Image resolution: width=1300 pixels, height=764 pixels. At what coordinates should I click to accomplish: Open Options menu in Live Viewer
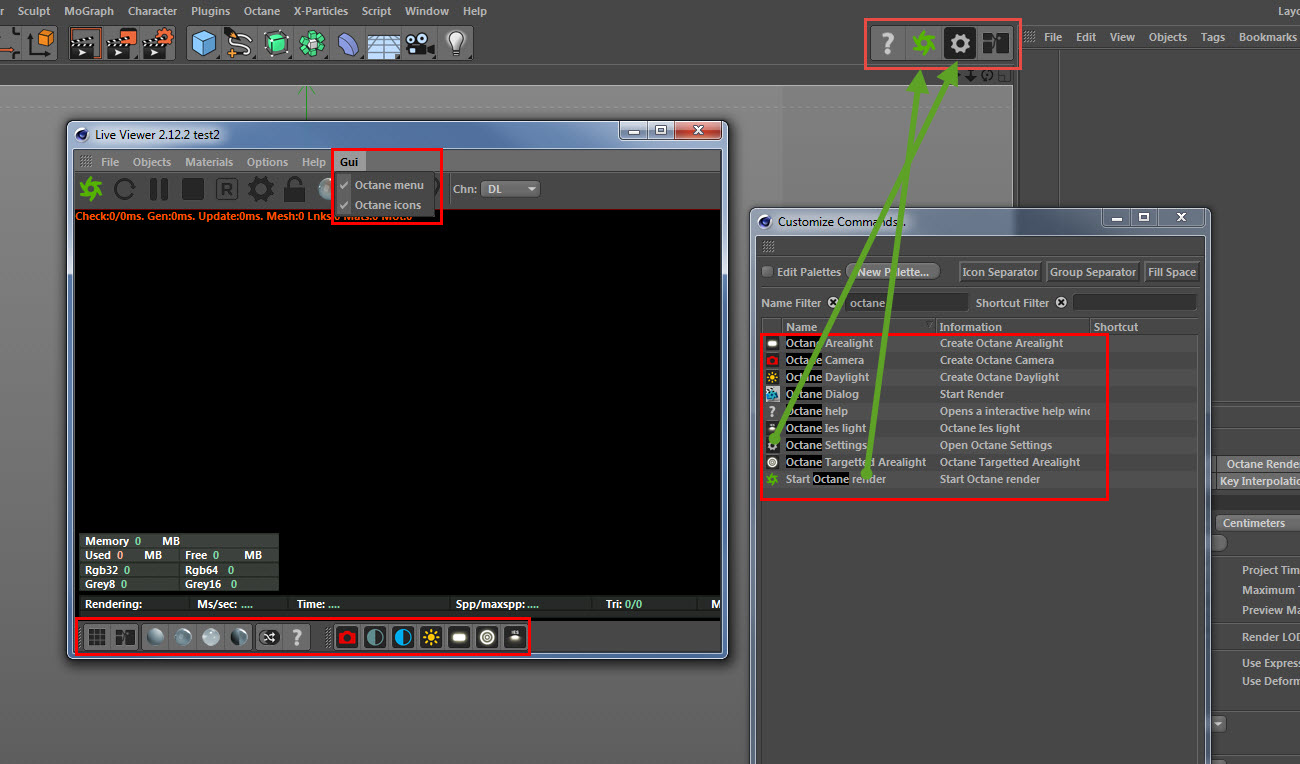point(267,162)
